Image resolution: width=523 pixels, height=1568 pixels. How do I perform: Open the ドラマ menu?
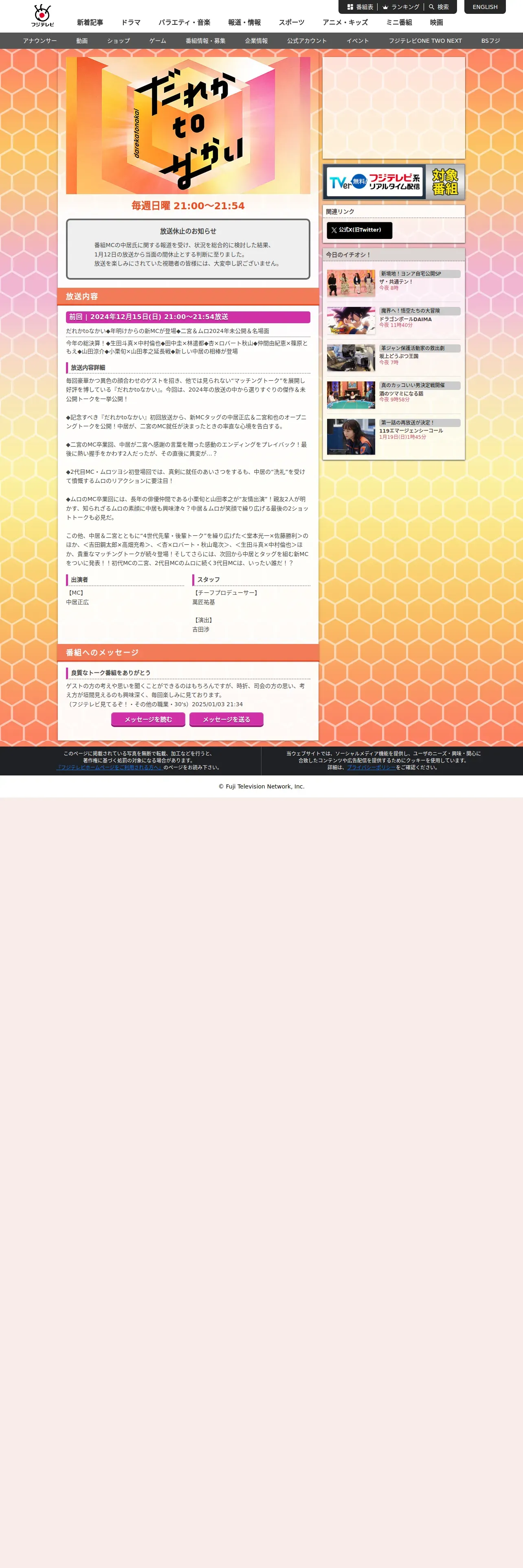(131, 22)
